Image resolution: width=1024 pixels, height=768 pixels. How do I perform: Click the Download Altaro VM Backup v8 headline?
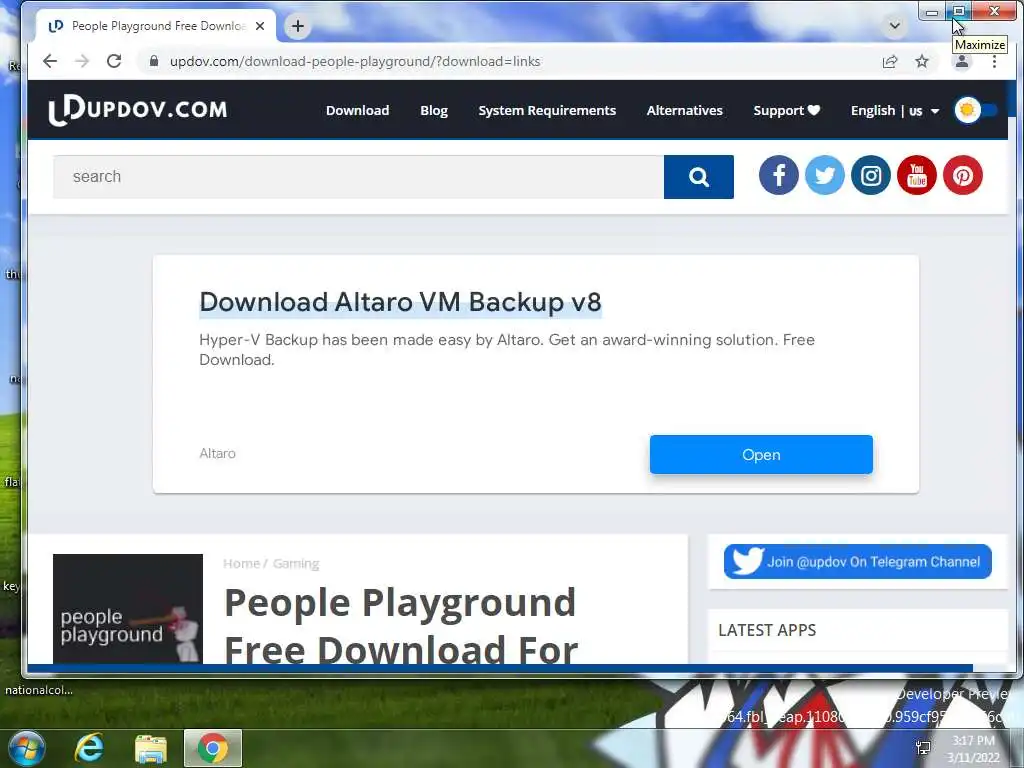pyautogui.click(x=400, y=302)
